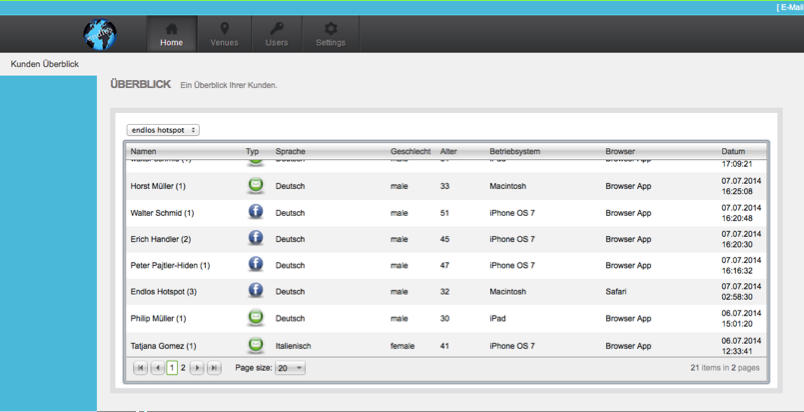The image size is (804, 412).
Task: Click the Kunden Überblick sidebar link
Action: click(44, 64)
